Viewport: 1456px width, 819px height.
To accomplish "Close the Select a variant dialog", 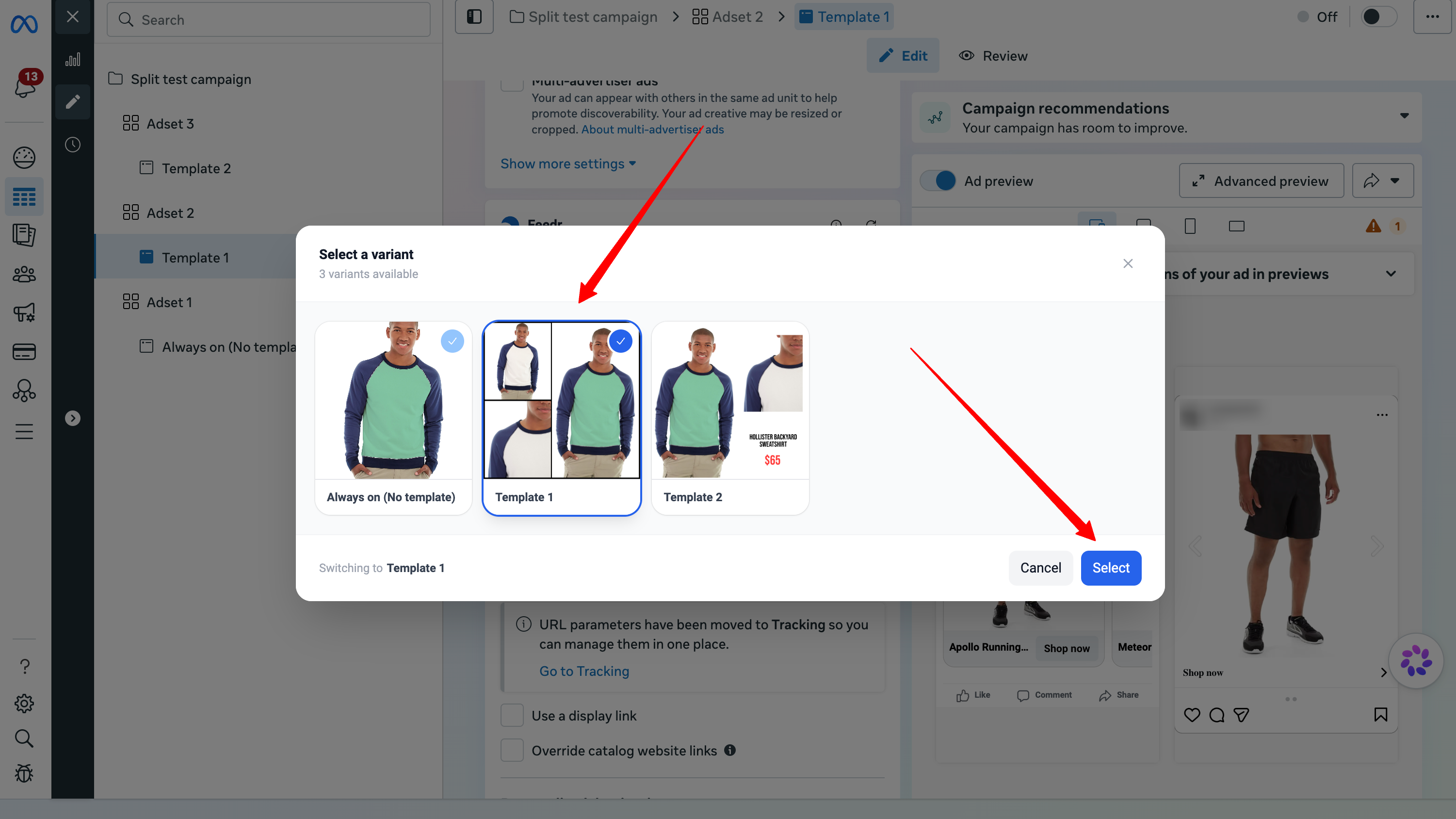I will coord(1128,263).
